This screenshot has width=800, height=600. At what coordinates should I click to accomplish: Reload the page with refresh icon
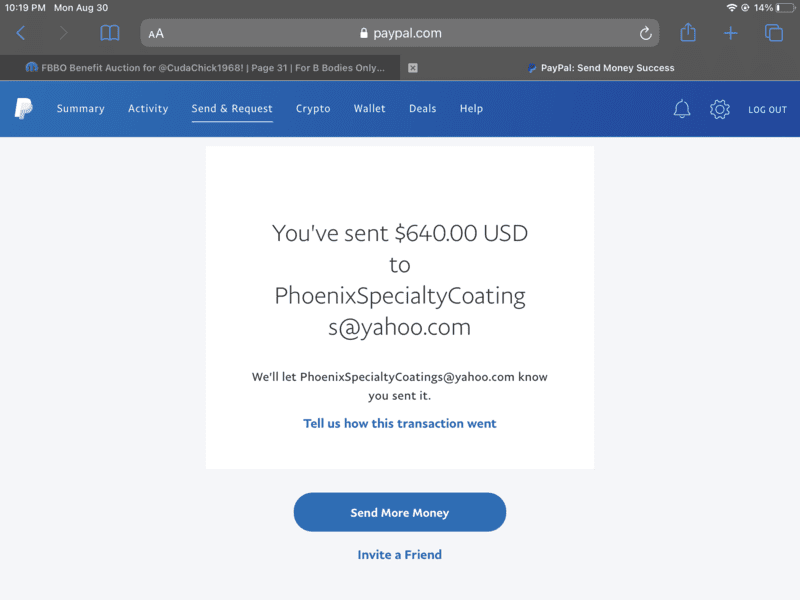[x=646, y=33]
